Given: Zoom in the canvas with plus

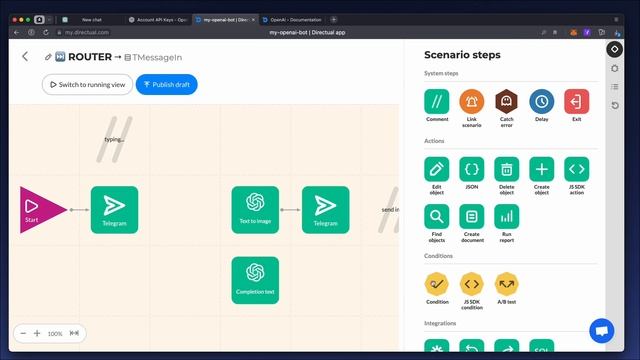Looking at the screenshot, I should [37, 333].
